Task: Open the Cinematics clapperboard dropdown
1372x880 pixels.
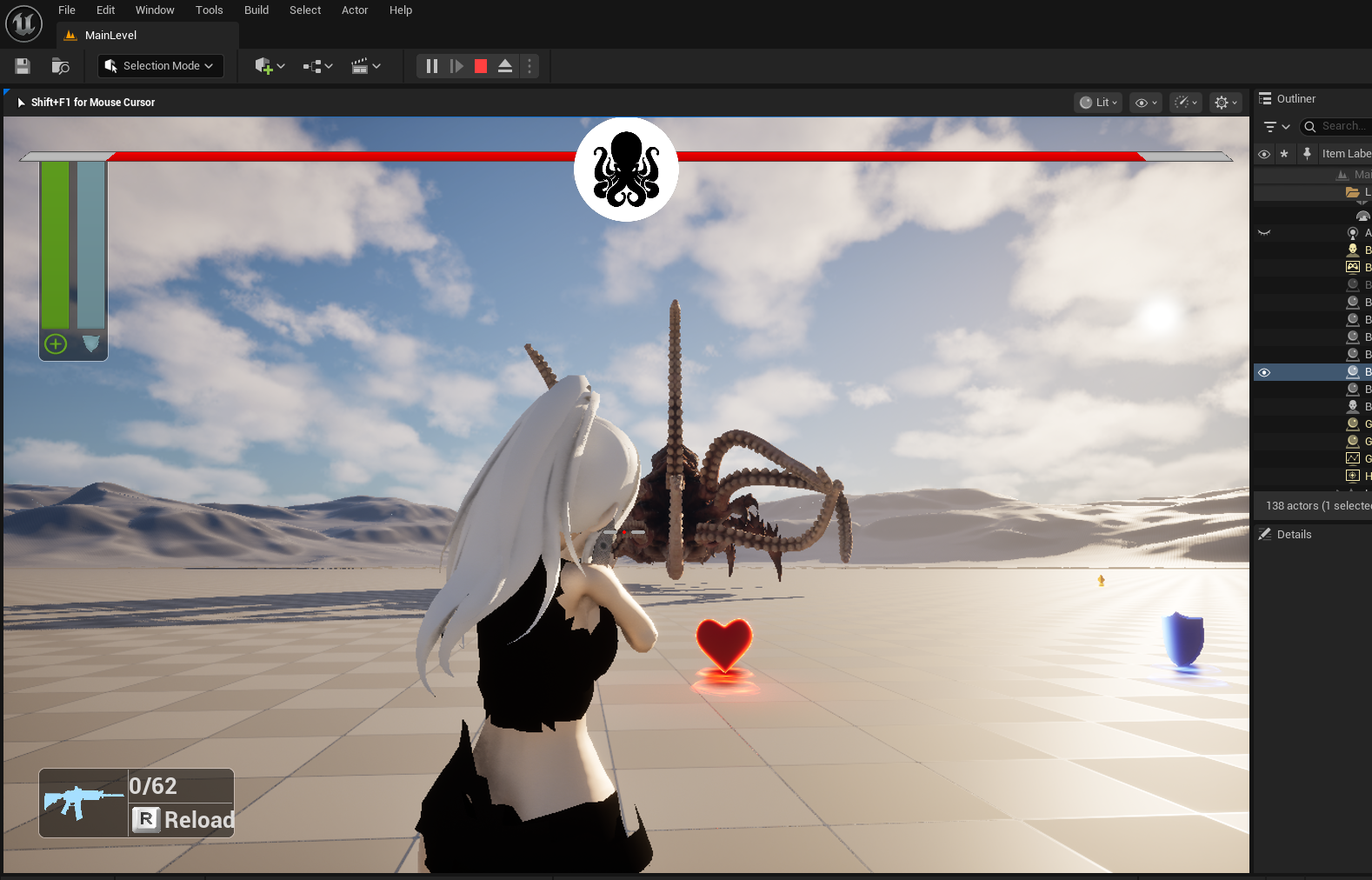Action: [x=365, y=66]
